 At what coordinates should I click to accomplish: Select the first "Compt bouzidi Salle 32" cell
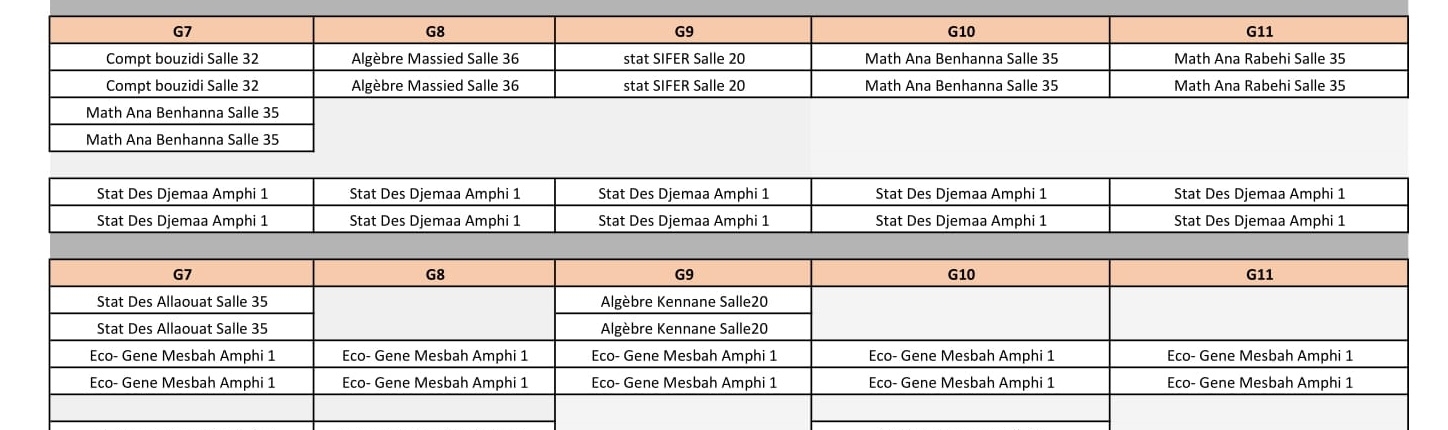[182, 58]
